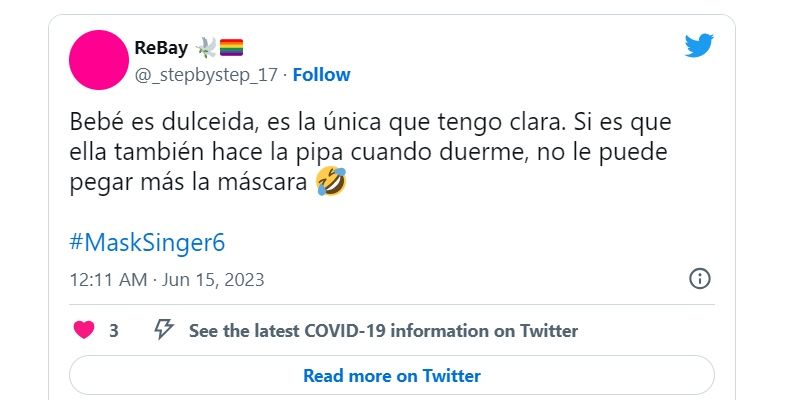Click the tweet line starting with Bebé es dulceida
The height and width of the screenshot is (400, 800).
[370, 123]
